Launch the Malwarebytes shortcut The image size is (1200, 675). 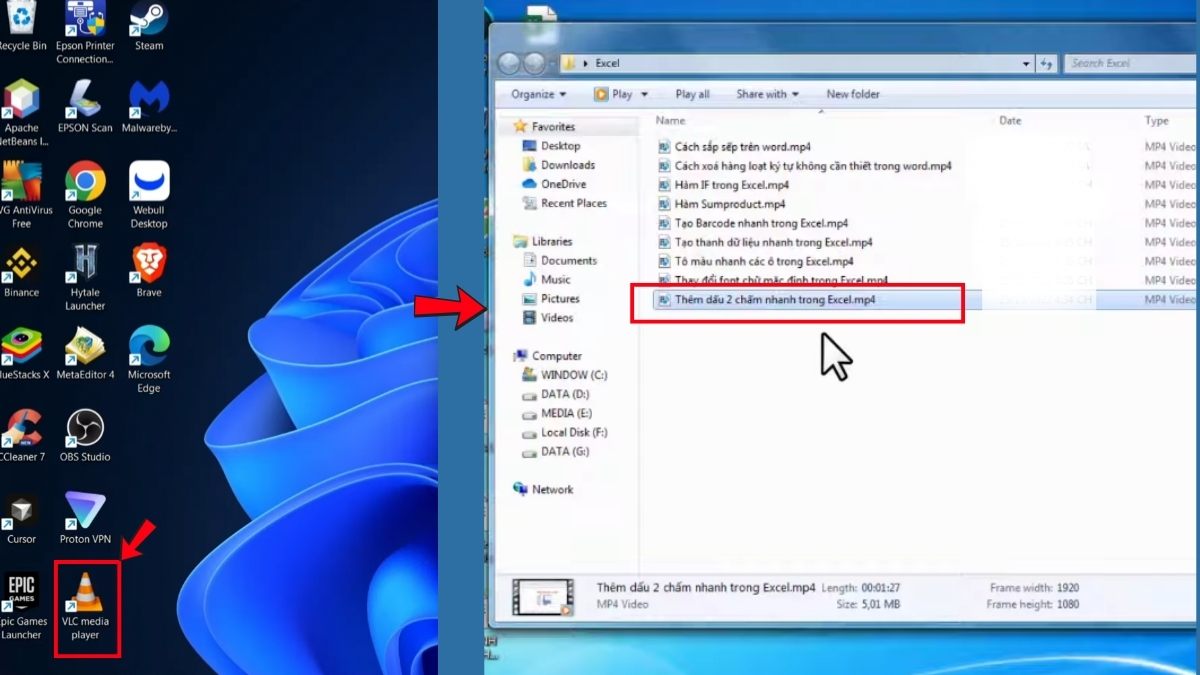(149, 107)
